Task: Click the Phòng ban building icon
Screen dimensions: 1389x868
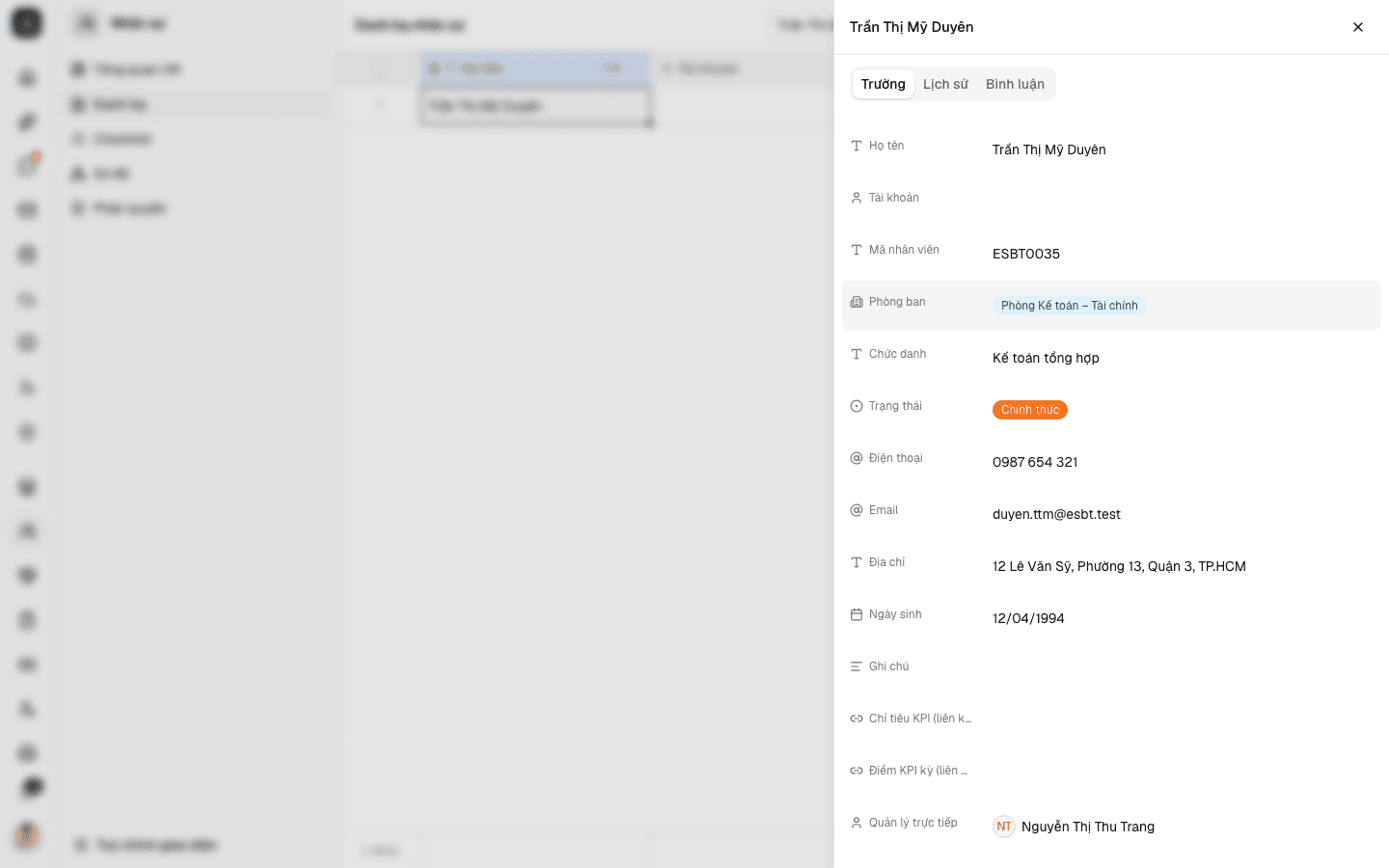Action: tap(857, 302)
